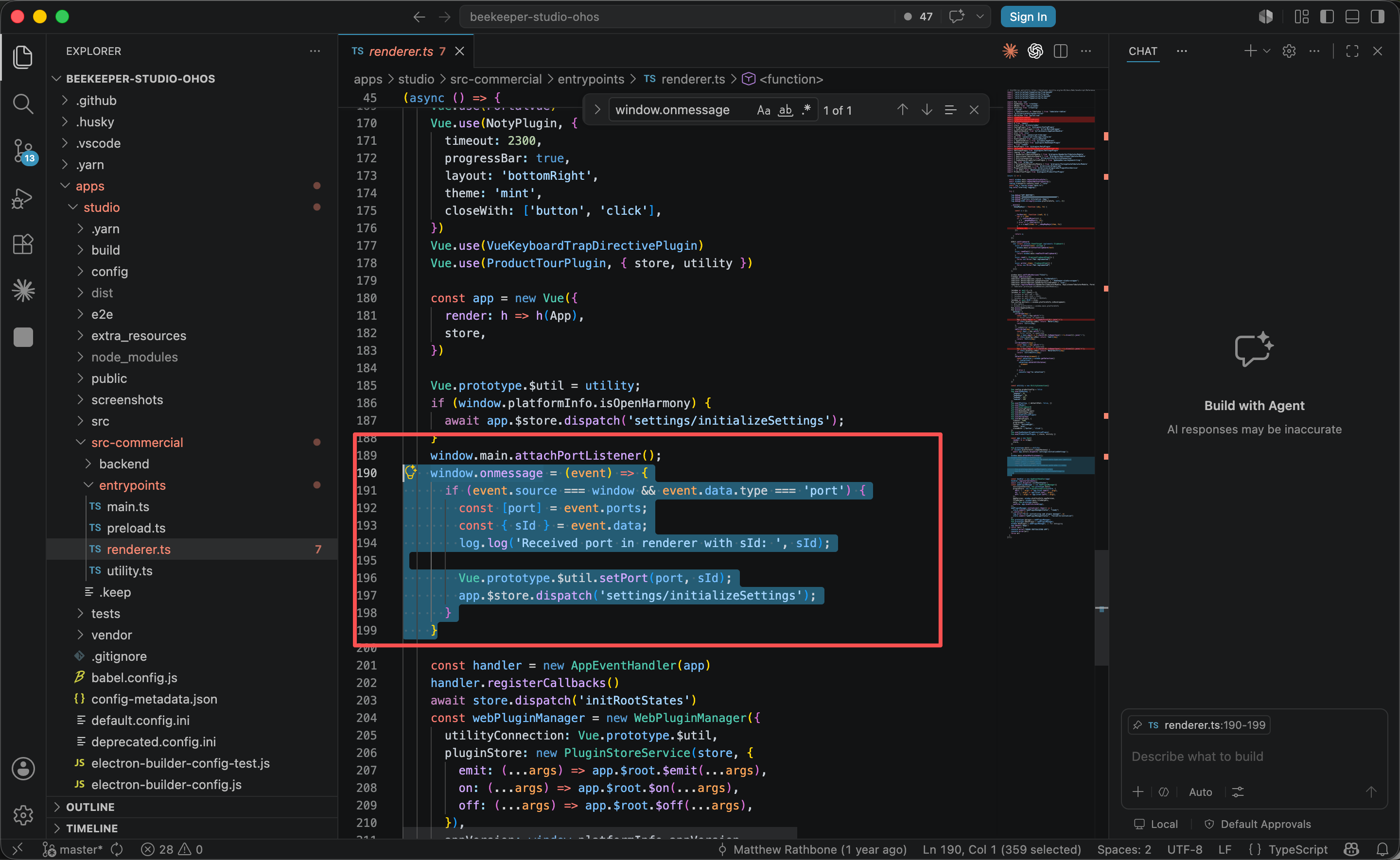Image resolution: width=1400 pixels, height=860 pixels.
Task: Go back in navigation history
Action: (419, 17)
